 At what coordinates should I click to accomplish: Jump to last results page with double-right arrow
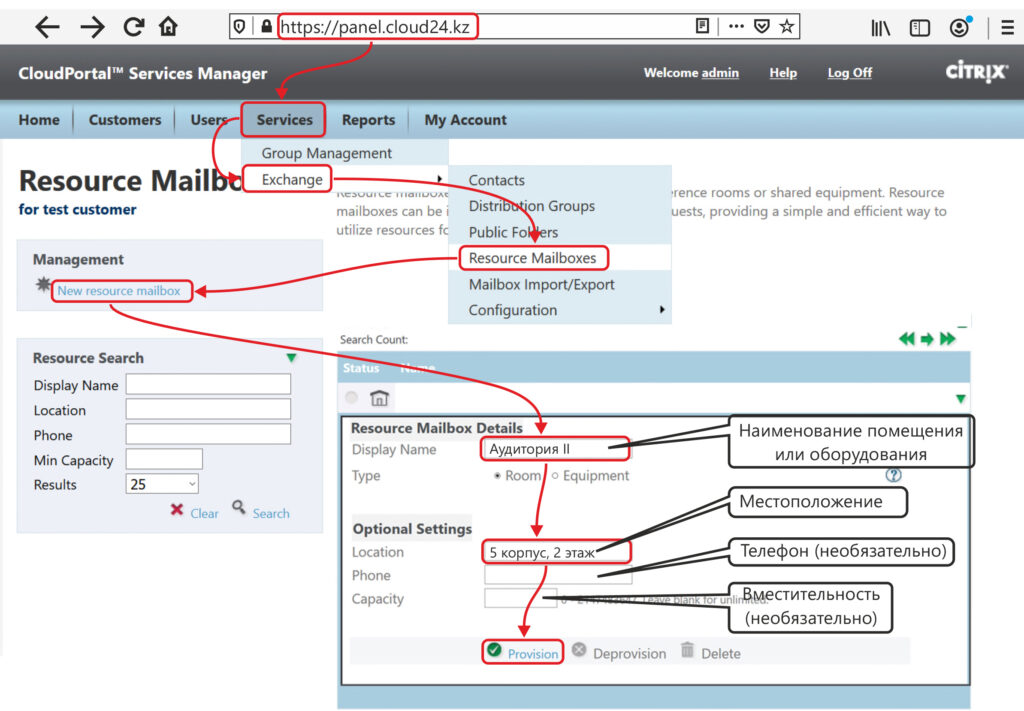pos(948,339)
